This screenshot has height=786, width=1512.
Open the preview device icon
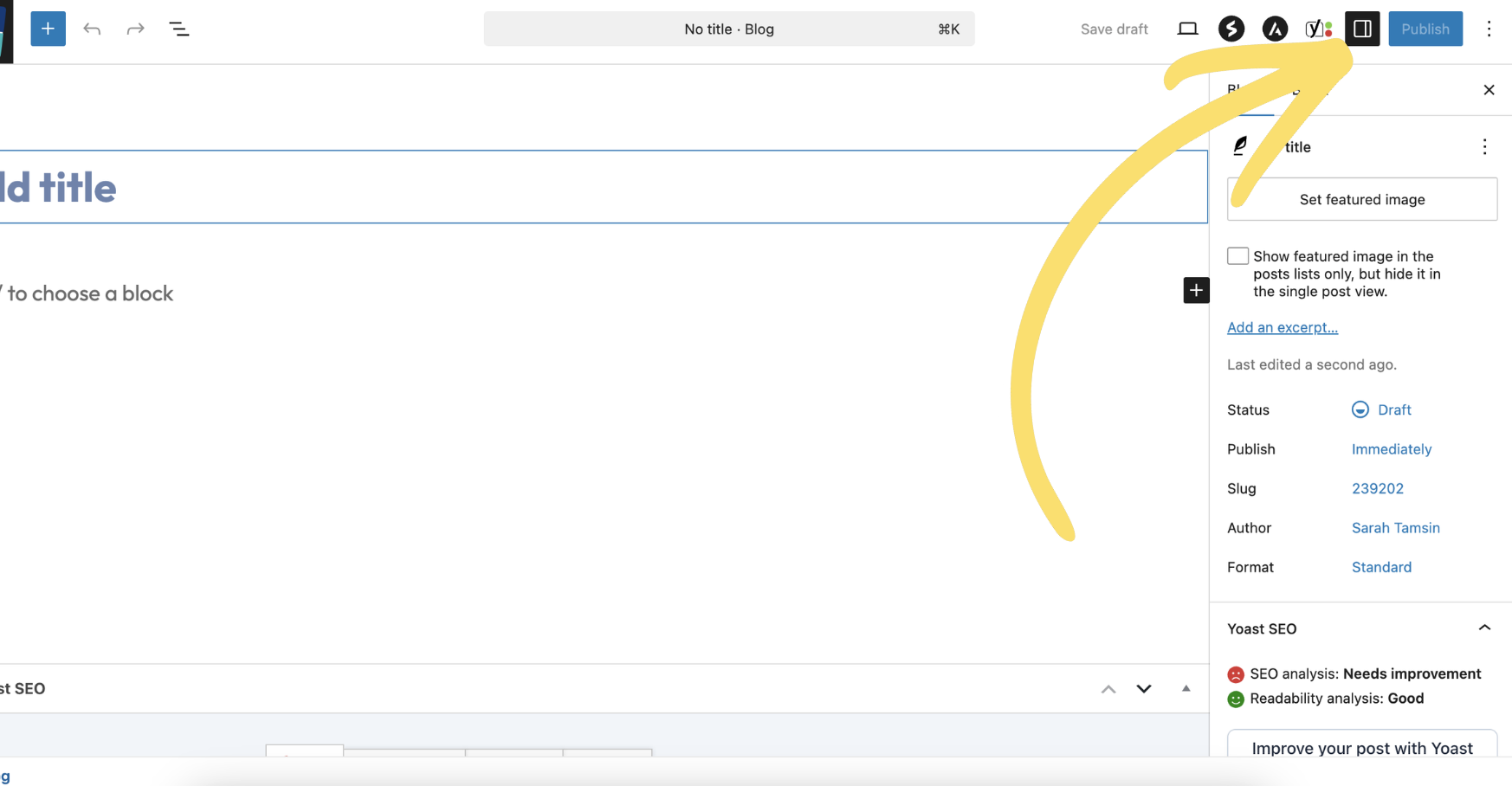[1187, 29]
